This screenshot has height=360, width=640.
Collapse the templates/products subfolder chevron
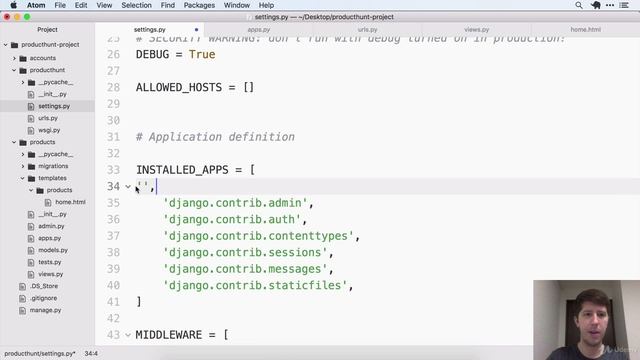coord(31,190)
